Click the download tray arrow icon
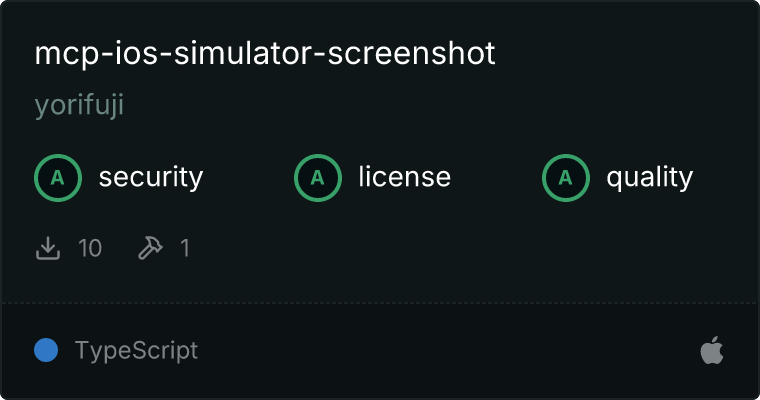Screen dimensions: 760x400 [x=48, y=248]
